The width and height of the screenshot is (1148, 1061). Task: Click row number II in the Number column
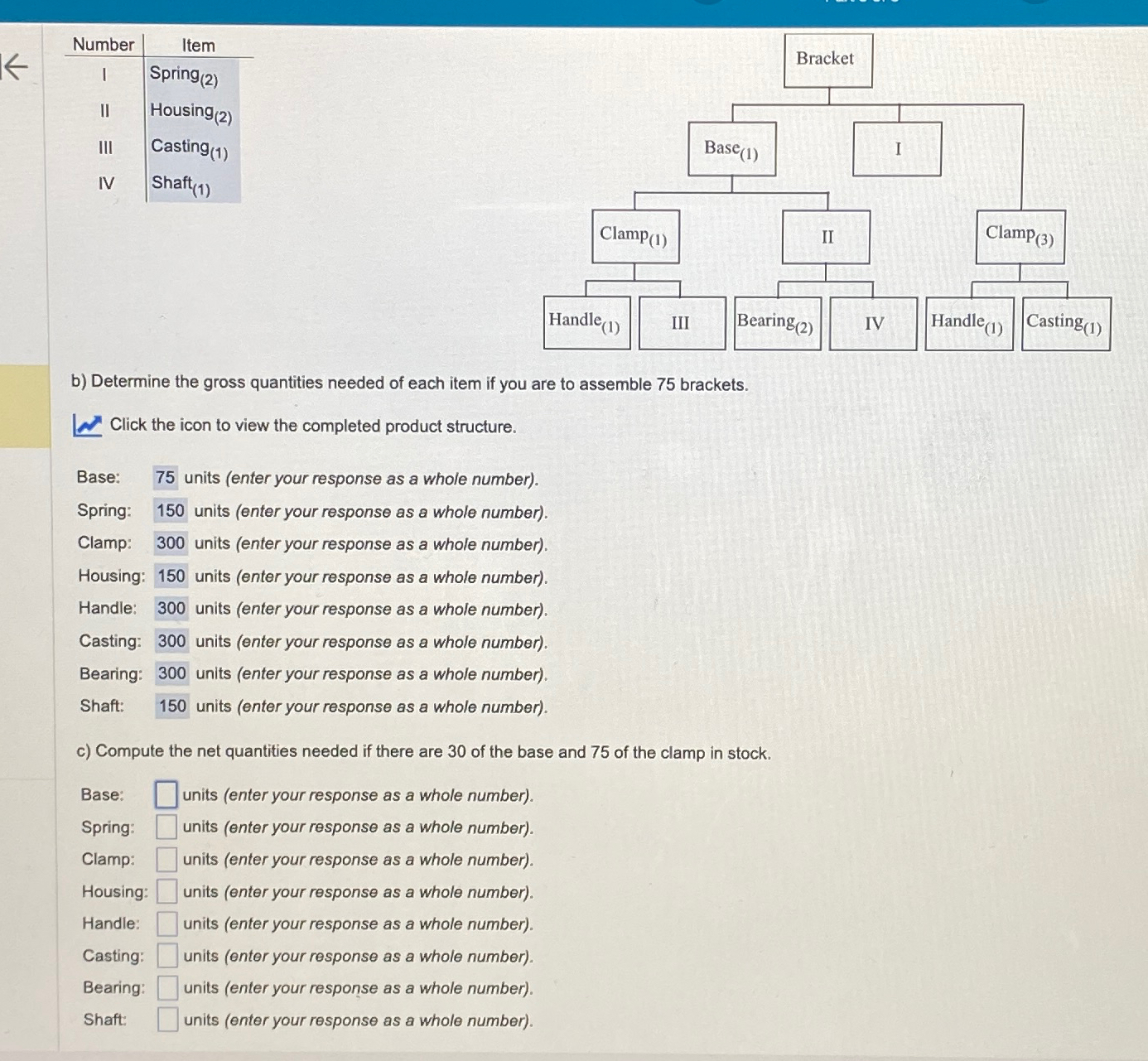point(104,111)
